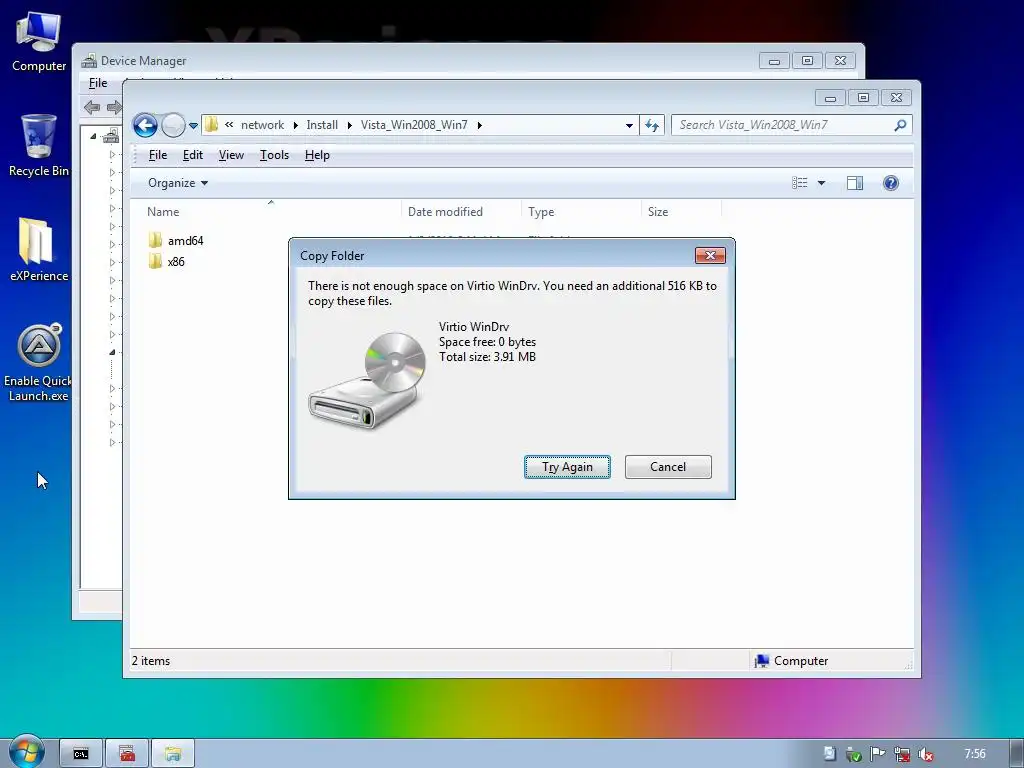Select the amd64 folder
Image resolution: width=1024 pixels, height=768 pixels.
[x=176, y=240]
